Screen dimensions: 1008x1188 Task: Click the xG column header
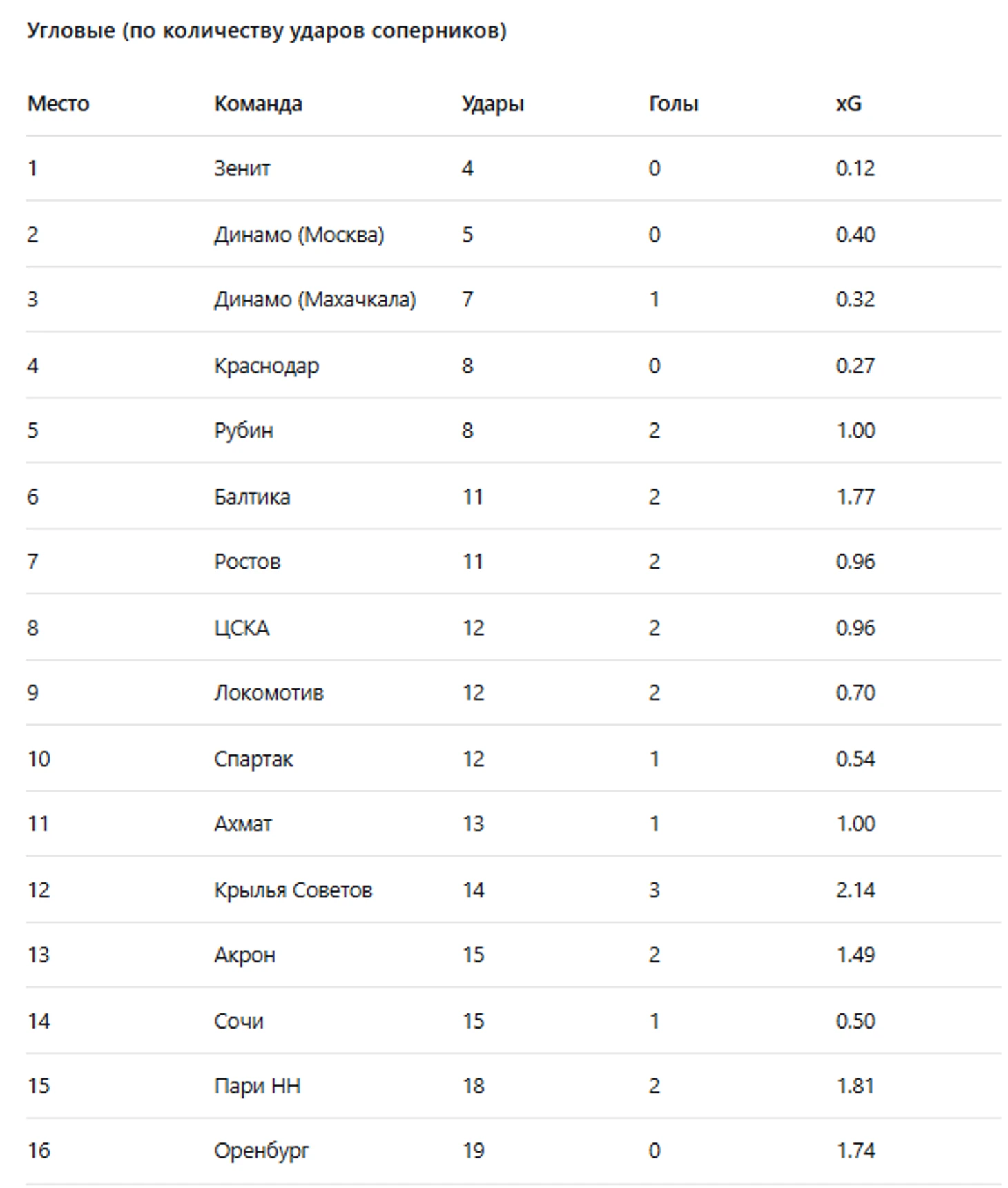click(849, 104)
